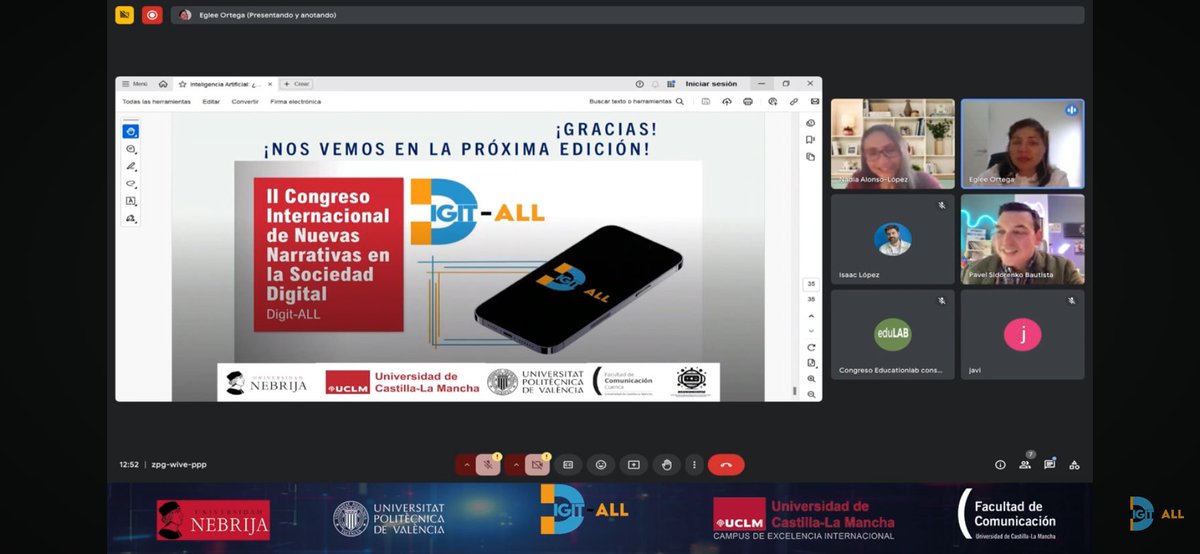Image resolution: width=1200 pixels, height=554 pixels.
Task: Upload the PDF to cloud
Action: click(x=727, y=101)
